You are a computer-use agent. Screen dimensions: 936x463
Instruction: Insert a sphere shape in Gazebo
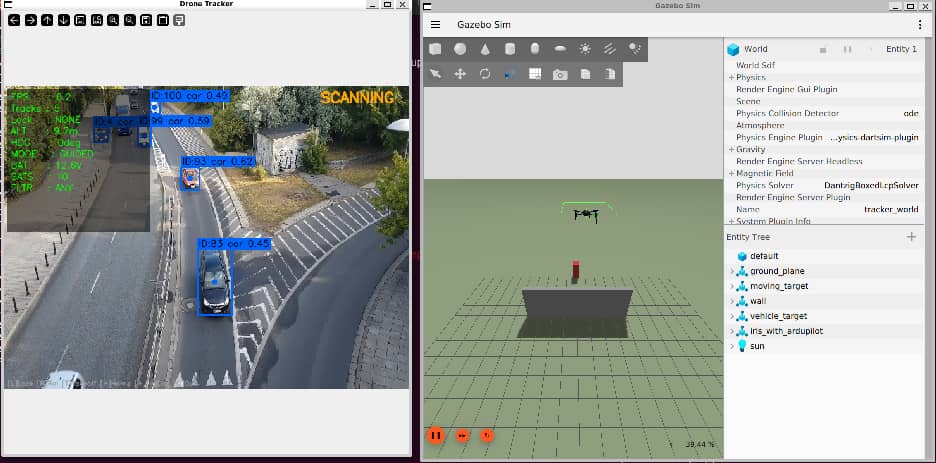[460, 49]
